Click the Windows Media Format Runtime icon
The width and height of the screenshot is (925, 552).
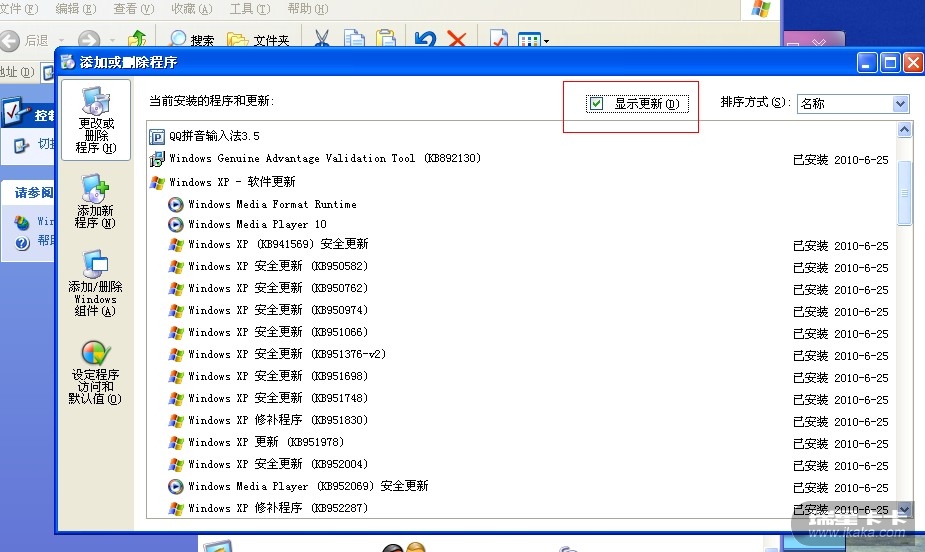(175, 205)
